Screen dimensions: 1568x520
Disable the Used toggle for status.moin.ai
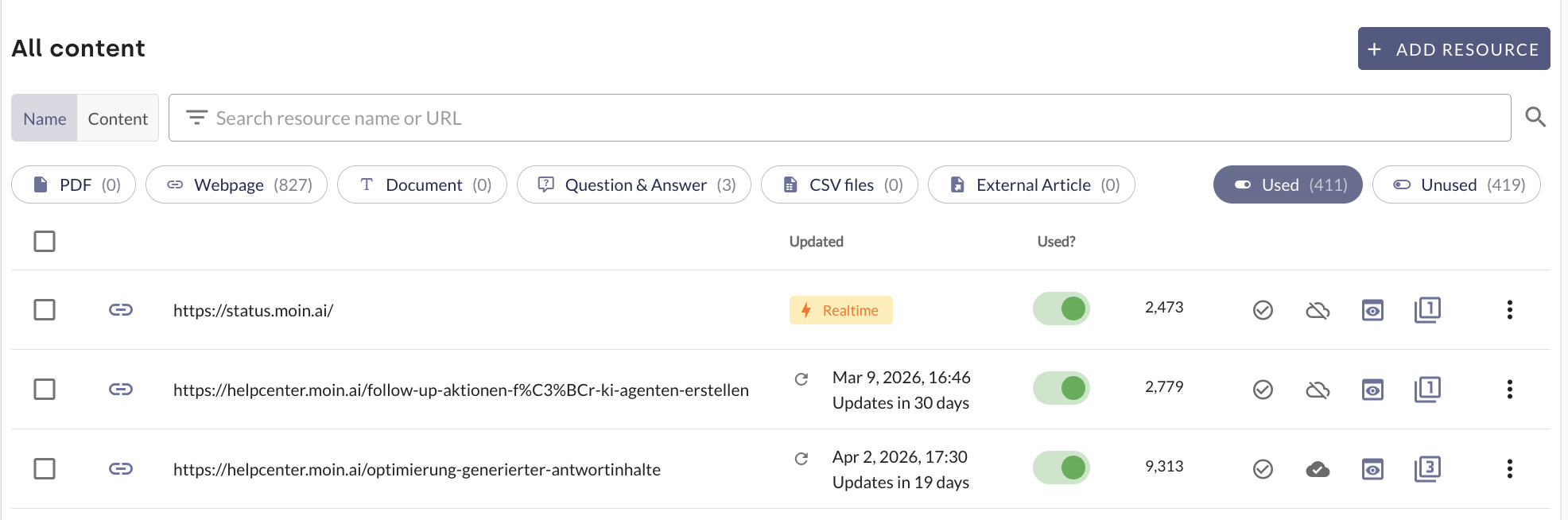pyautogui.click(x=1061, y=309)
